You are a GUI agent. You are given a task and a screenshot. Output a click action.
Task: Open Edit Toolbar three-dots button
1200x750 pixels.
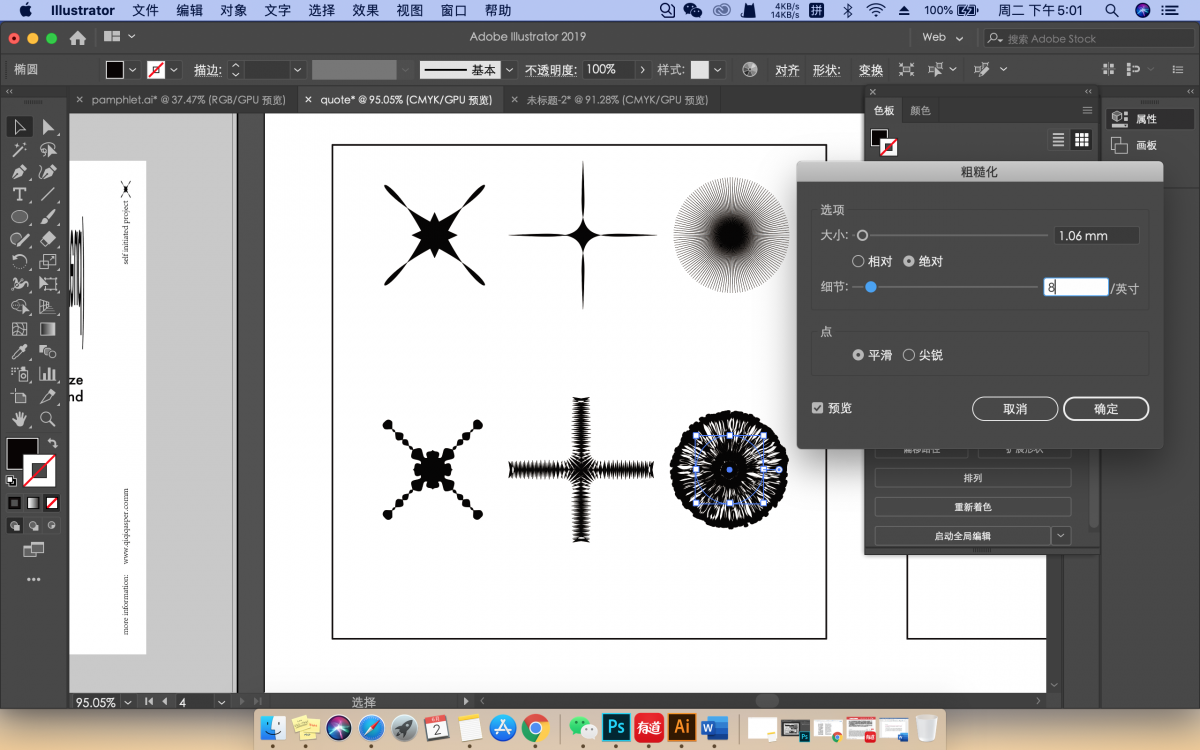tap(34, 579)
